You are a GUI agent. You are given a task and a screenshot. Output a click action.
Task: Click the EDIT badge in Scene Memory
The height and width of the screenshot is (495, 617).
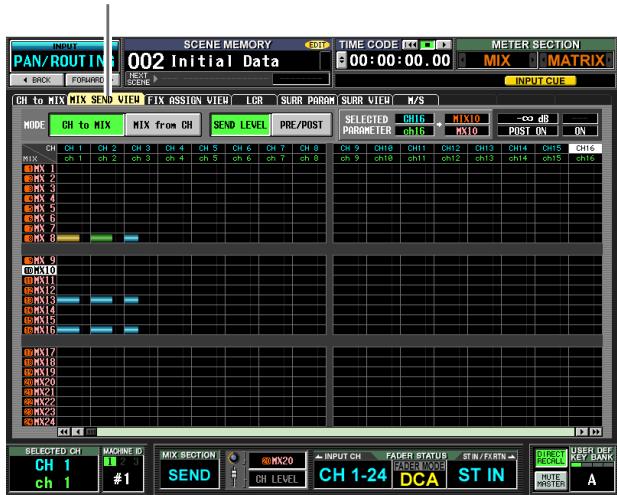[x=317, y=45]
